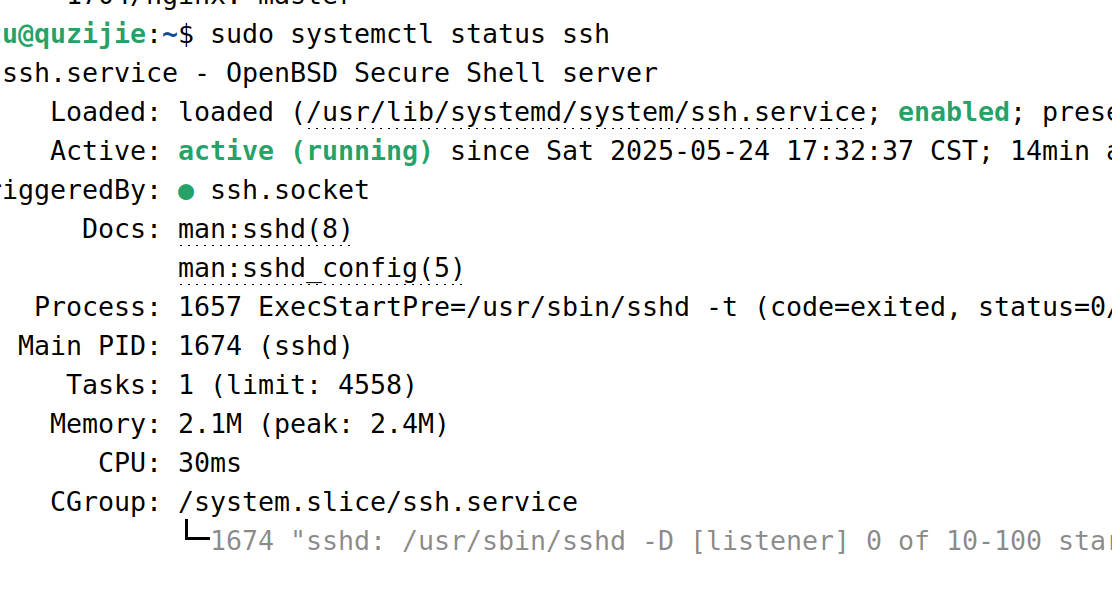
Task: Open the man:sshd(8) docs link
Action: pyautogui.click(x=265, y=230)
